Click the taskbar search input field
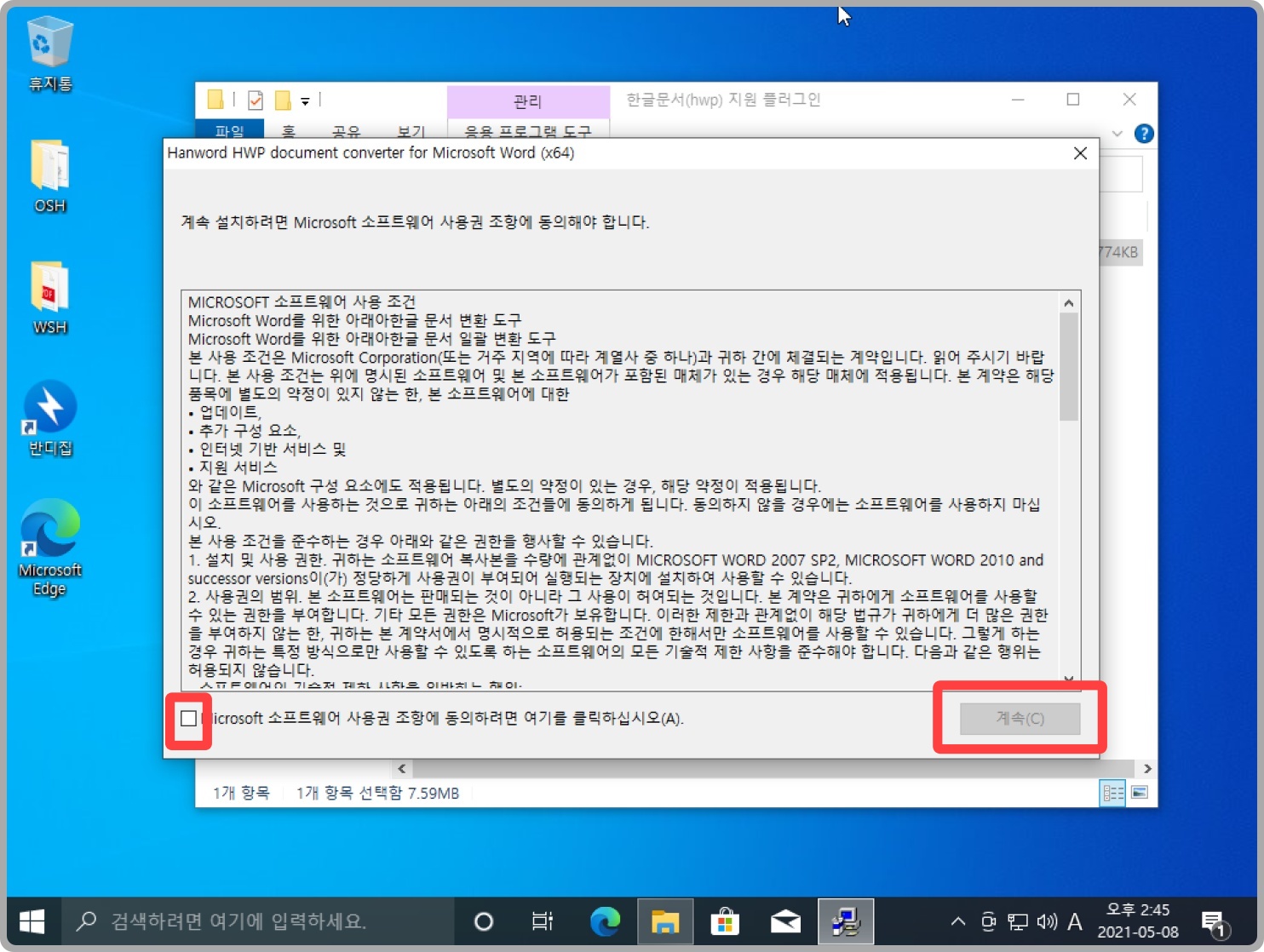The image size is (1264, 952). pyautogui.click(x=256, y=921)
